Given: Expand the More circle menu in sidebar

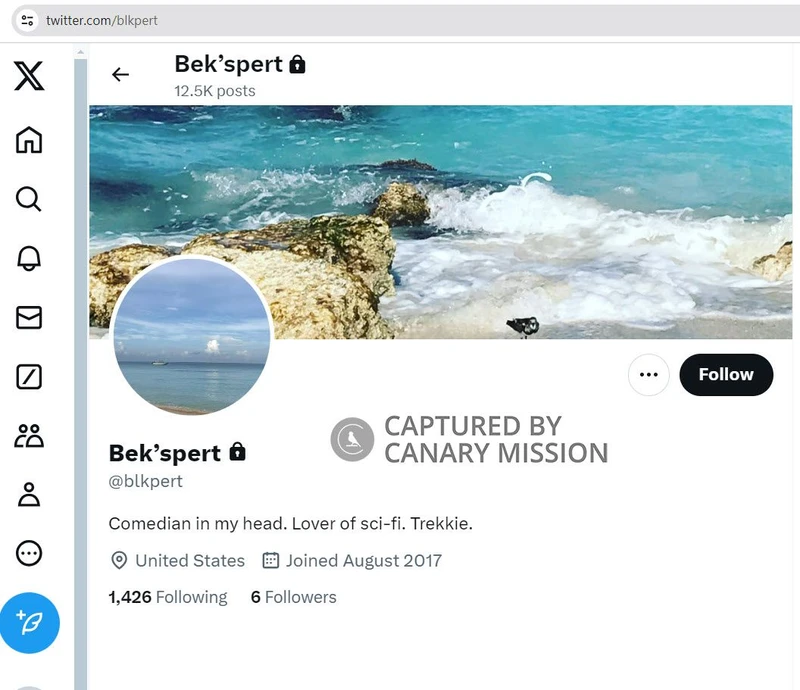Looking at the screenshot, I should [x=29, y=553].
